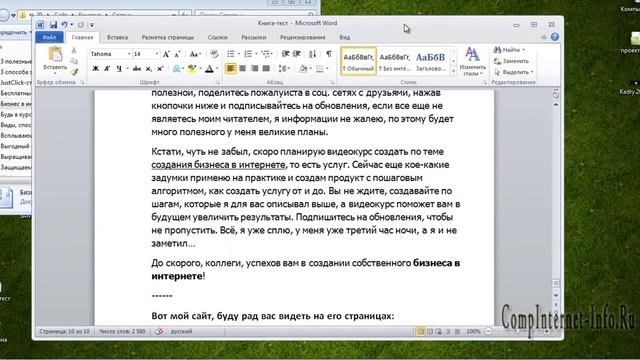Viewport: 640px width, 360px height.
Task: Increase font size with Grow Font
Action: [166, 54]
